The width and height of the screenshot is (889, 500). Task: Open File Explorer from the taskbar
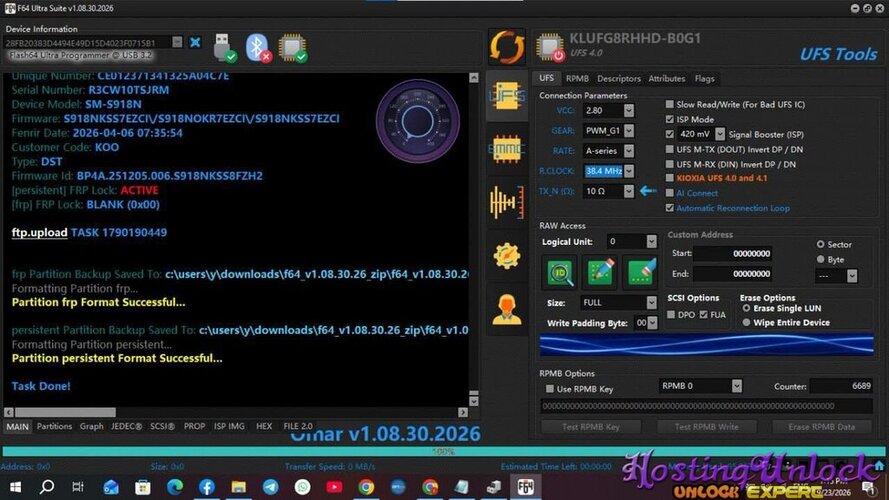coord(238,486)
